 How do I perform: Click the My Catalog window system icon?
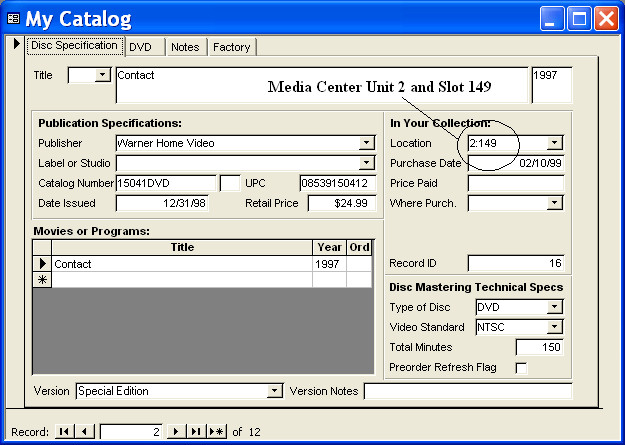[x=14, y=18]
